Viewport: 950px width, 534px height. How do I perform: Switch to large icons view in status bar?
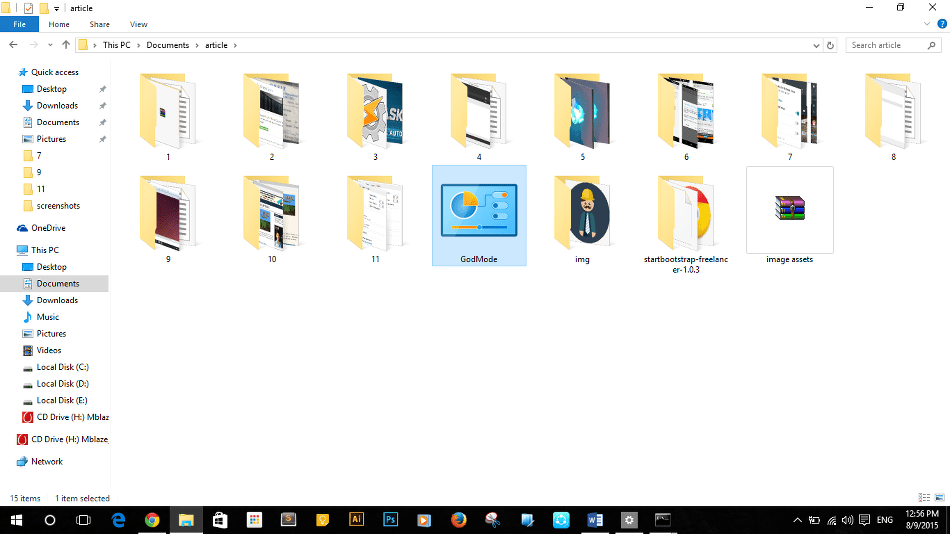tap(938, 498)
